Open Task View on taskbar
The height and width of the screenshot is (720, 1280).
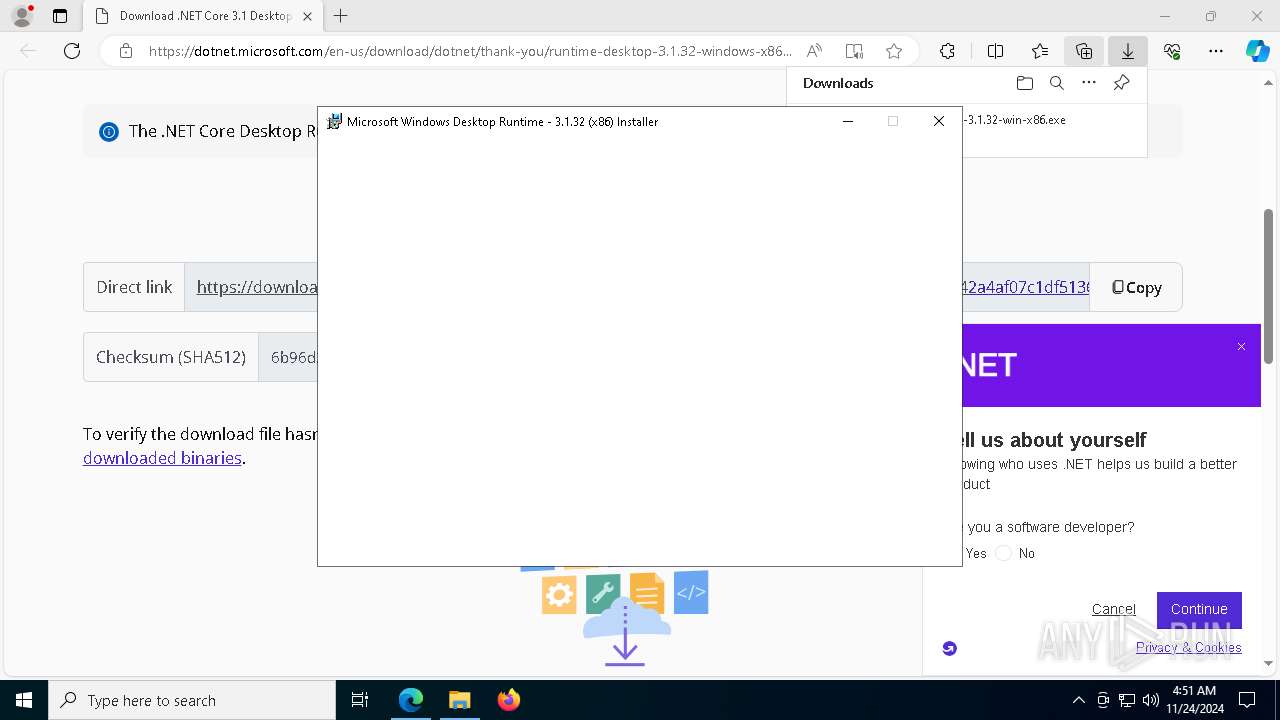[x=360, y=700]
